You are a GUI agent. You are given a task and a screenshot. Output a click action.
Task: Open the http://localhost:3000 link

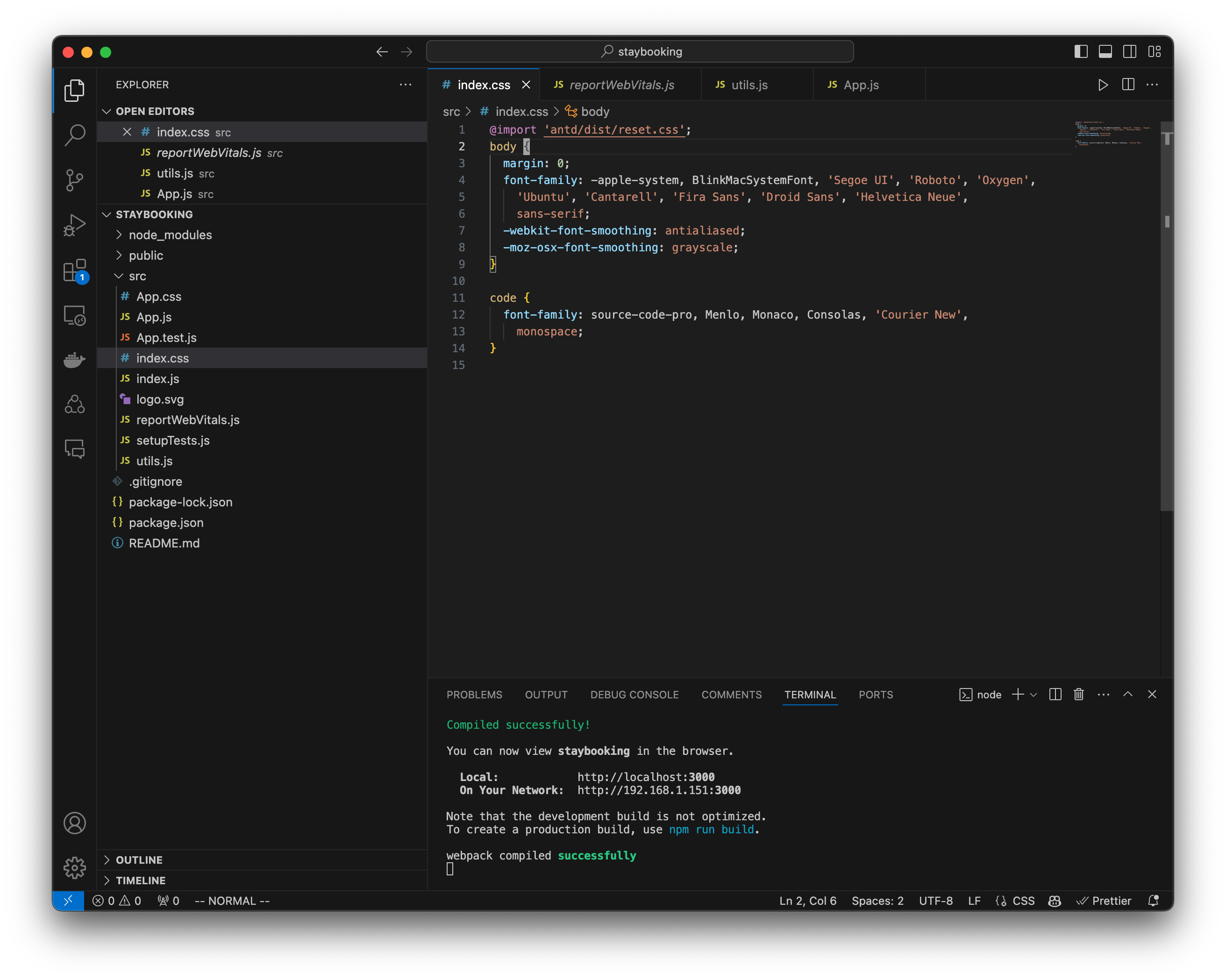point(645,777)
